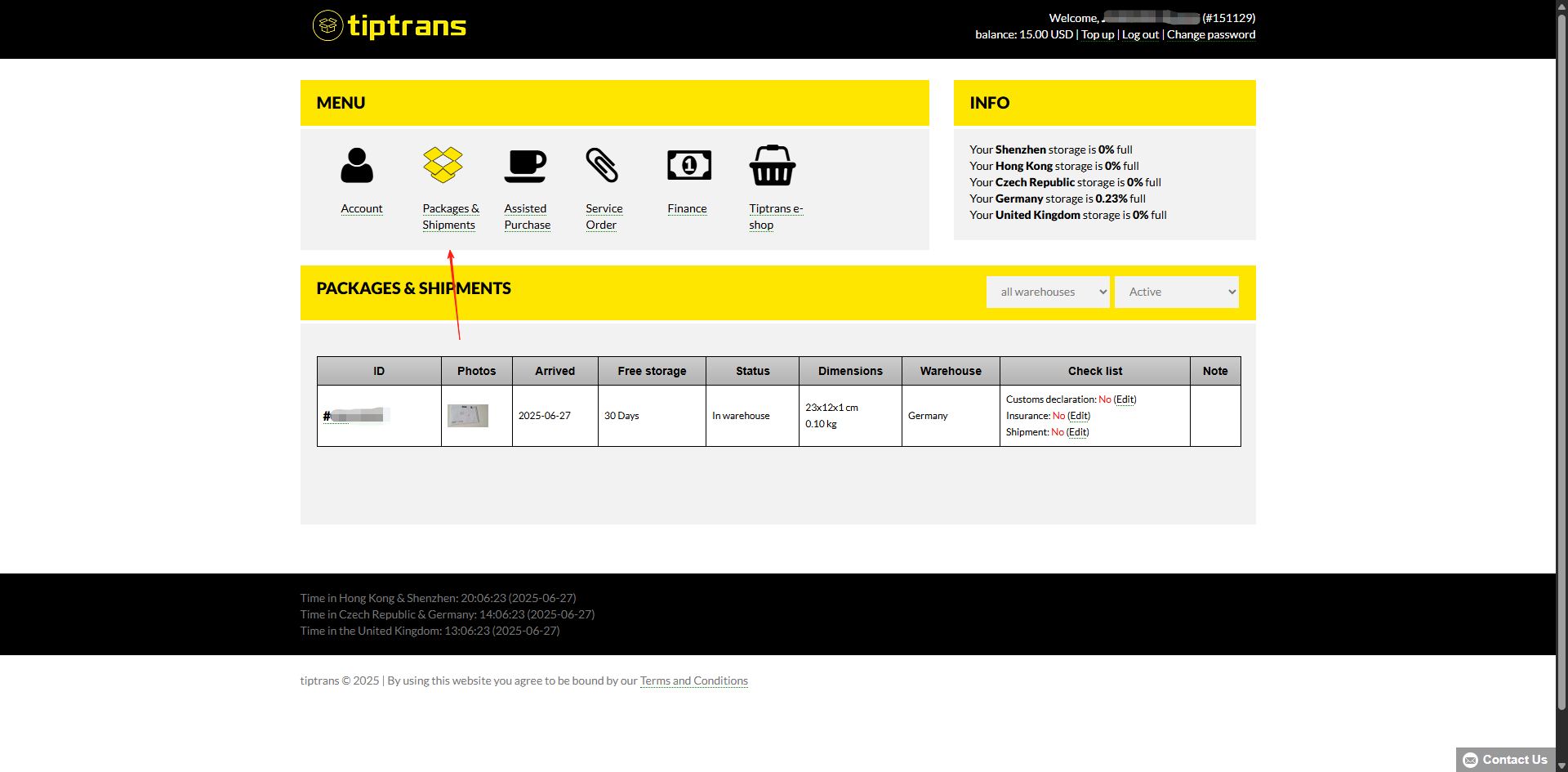This screenshot has width=1568, height=772.
Task: Open the Terms and Conditions link
Action: coord(693,681)
